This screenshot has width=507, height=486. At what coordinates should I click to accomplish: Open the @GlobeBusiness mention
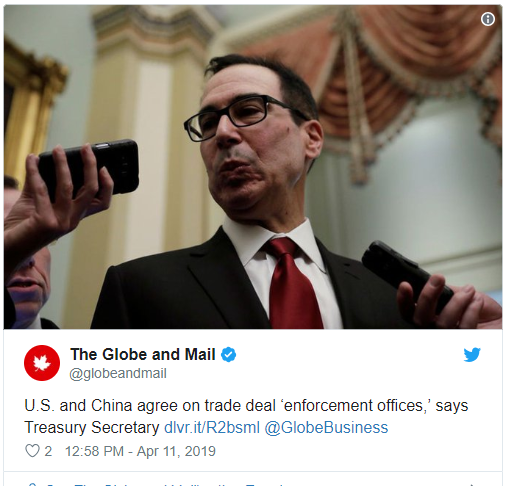[326, 427]
